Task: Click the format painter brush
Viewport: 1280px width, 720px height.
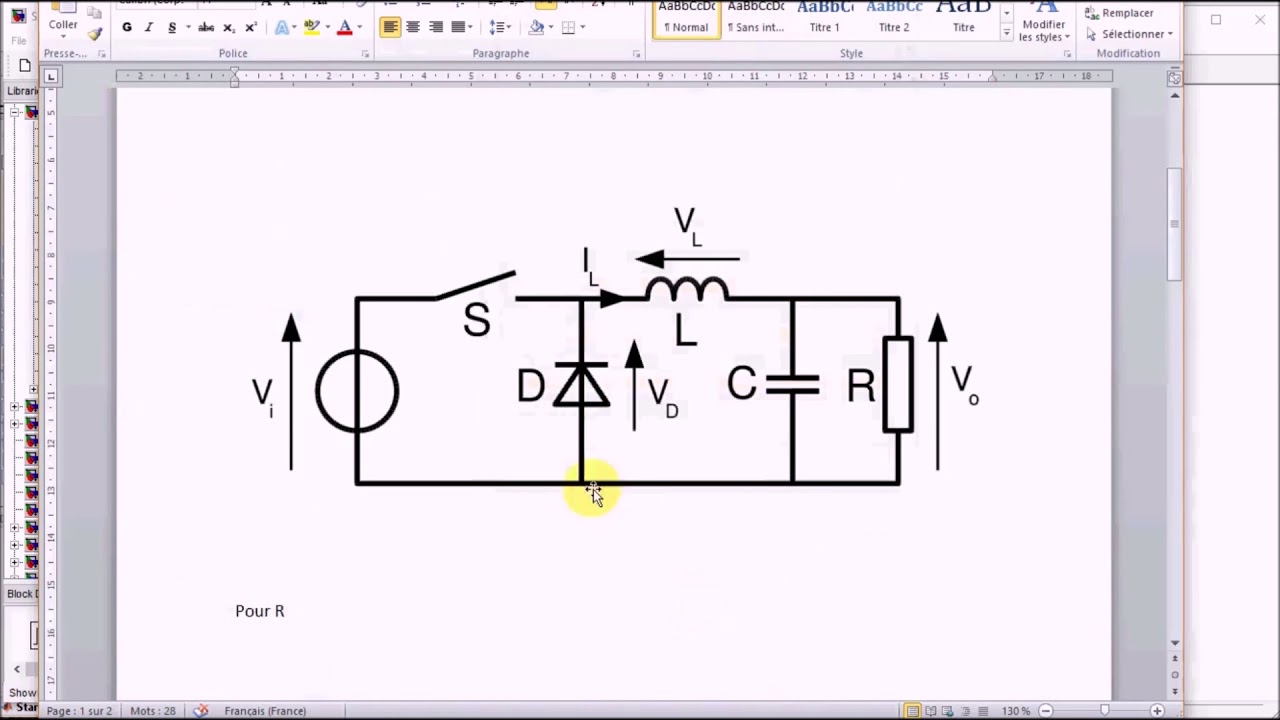Action: coord(95,33)
